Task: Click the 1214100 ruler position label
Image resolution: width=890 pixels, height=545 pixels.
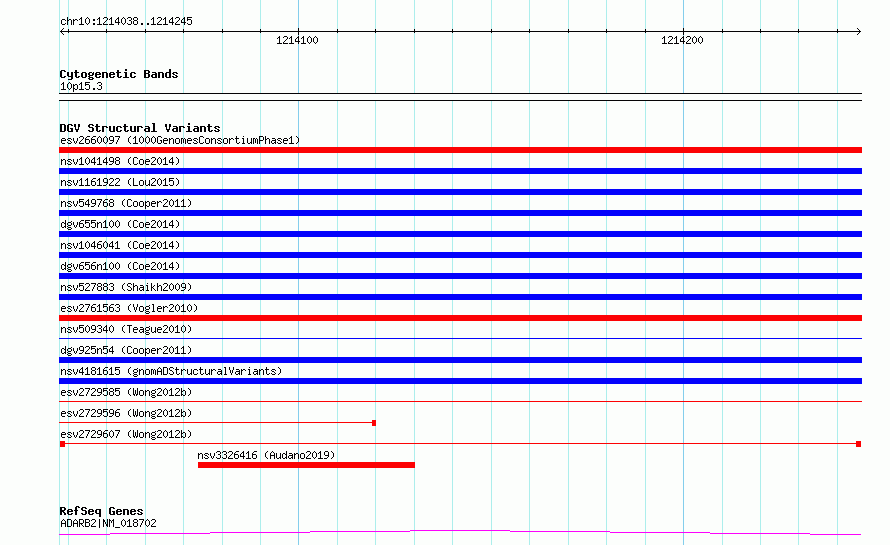Action: [297, 40]
